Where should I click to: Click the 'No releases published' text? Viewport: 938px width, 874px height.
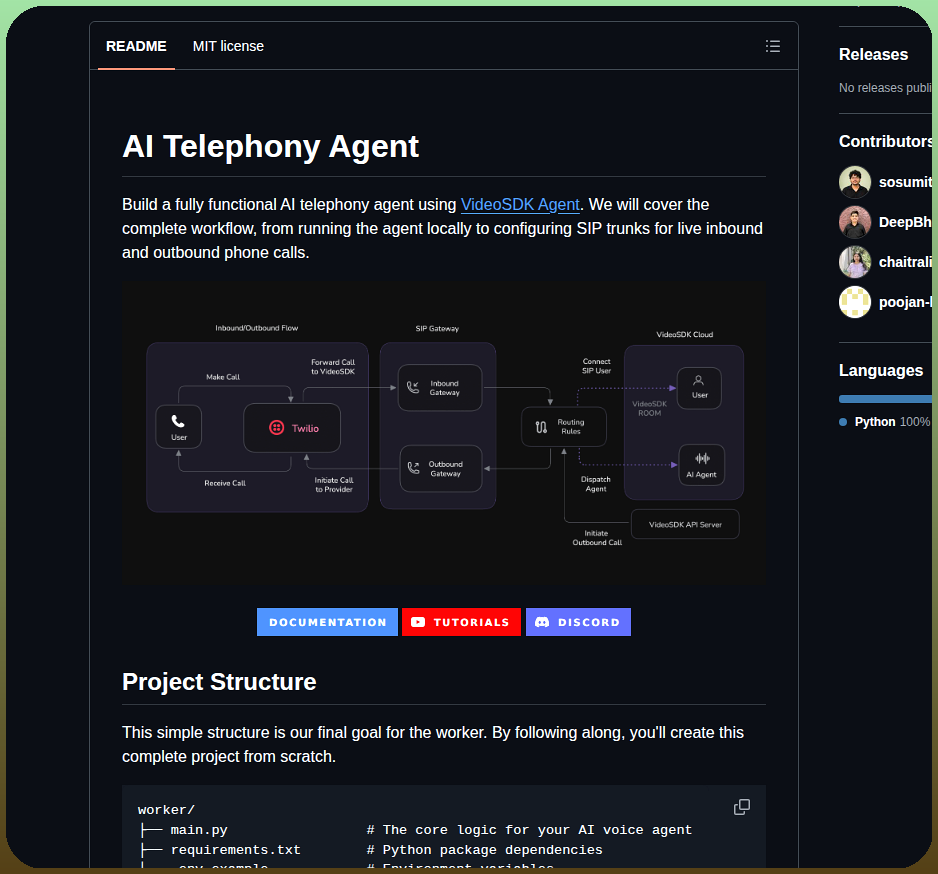[x=885, y=88]
